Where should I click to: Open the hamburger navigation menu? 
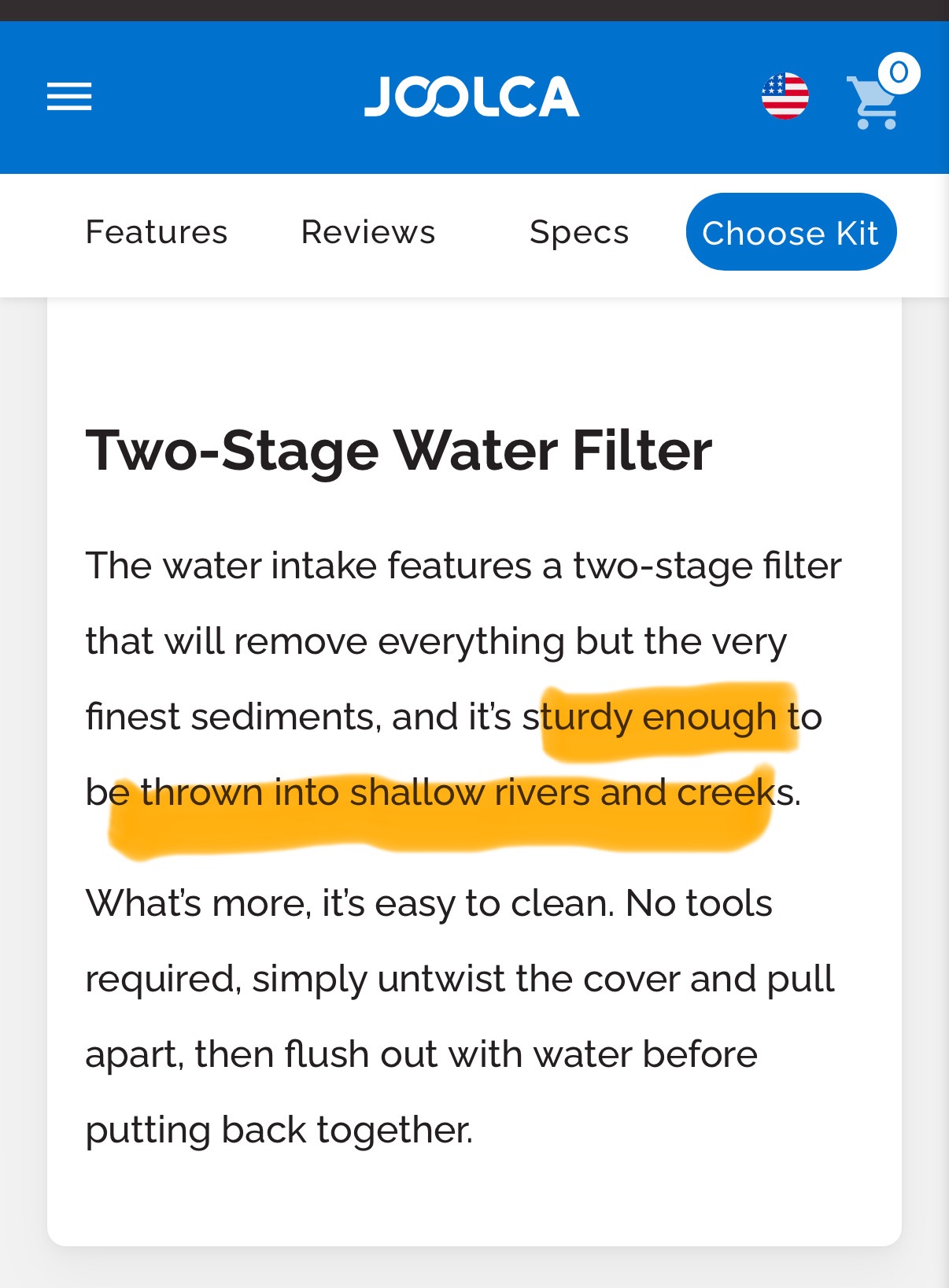pos(69,97)
